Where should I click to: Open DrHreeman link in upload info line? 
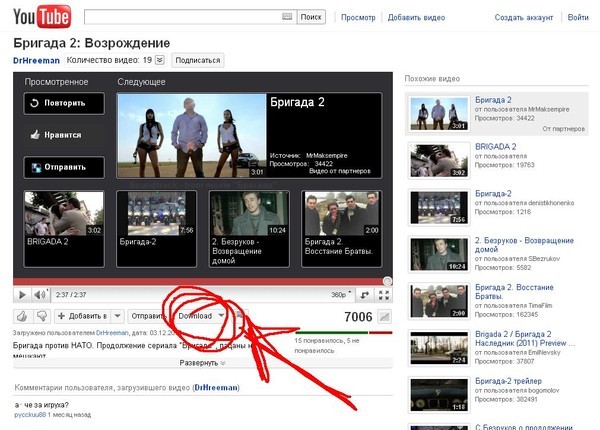click(x=112, y=333)
